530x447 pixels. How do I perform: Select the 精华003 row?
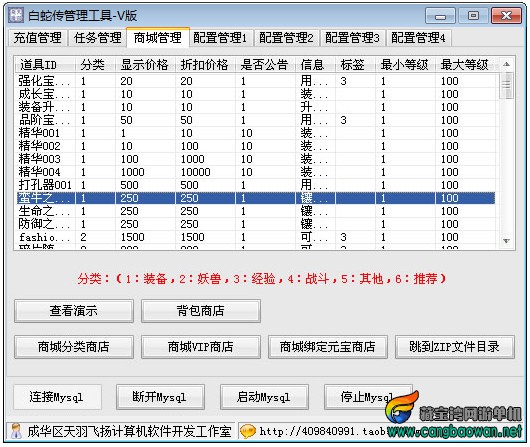256,159
